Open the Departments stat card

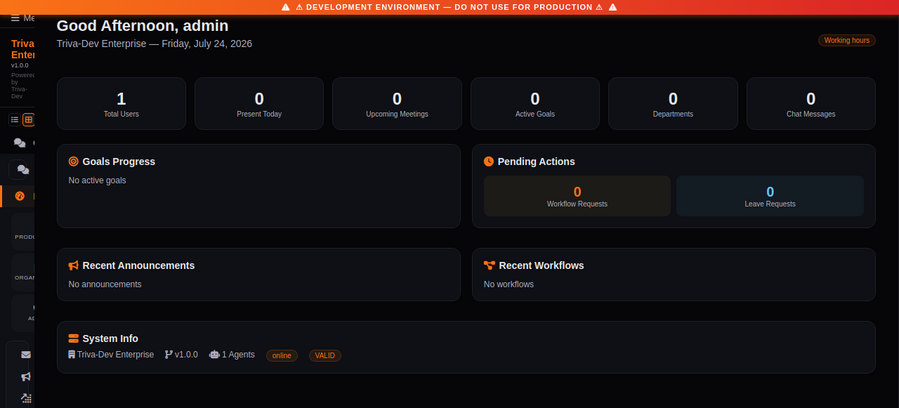673,104
